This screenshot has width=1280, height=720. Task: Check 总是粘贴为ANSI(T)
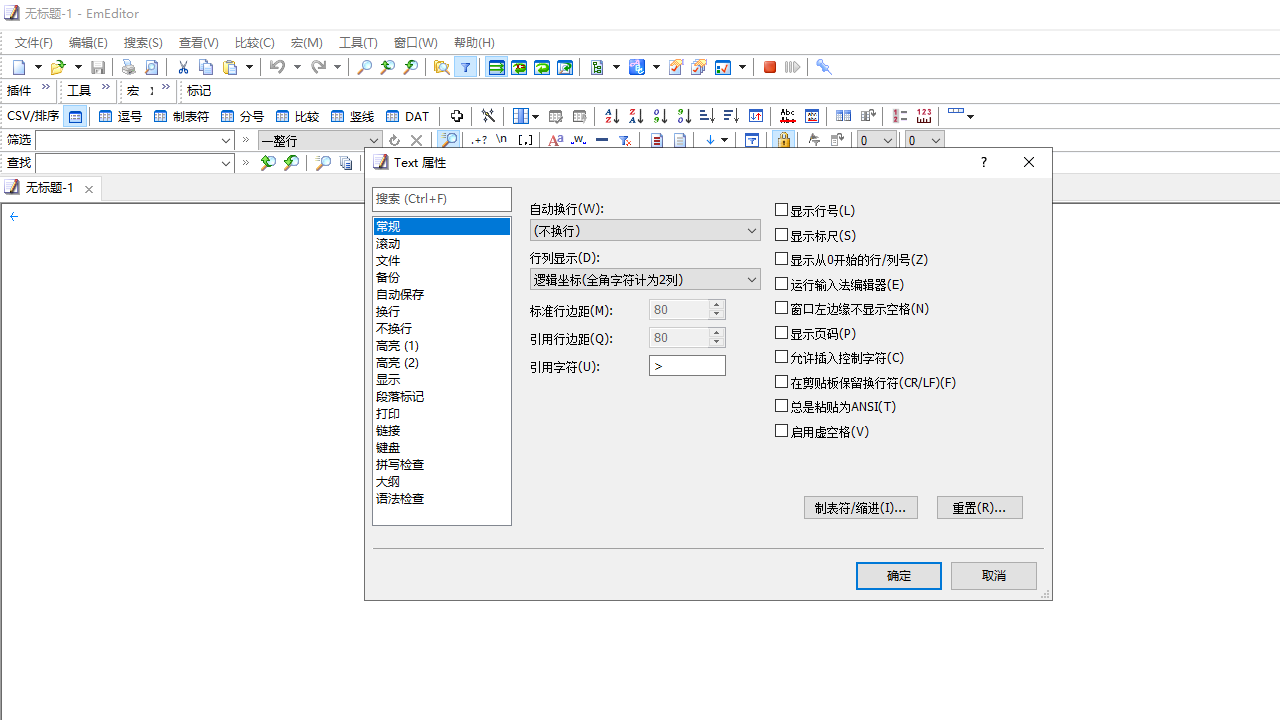[x=782, y=406]
